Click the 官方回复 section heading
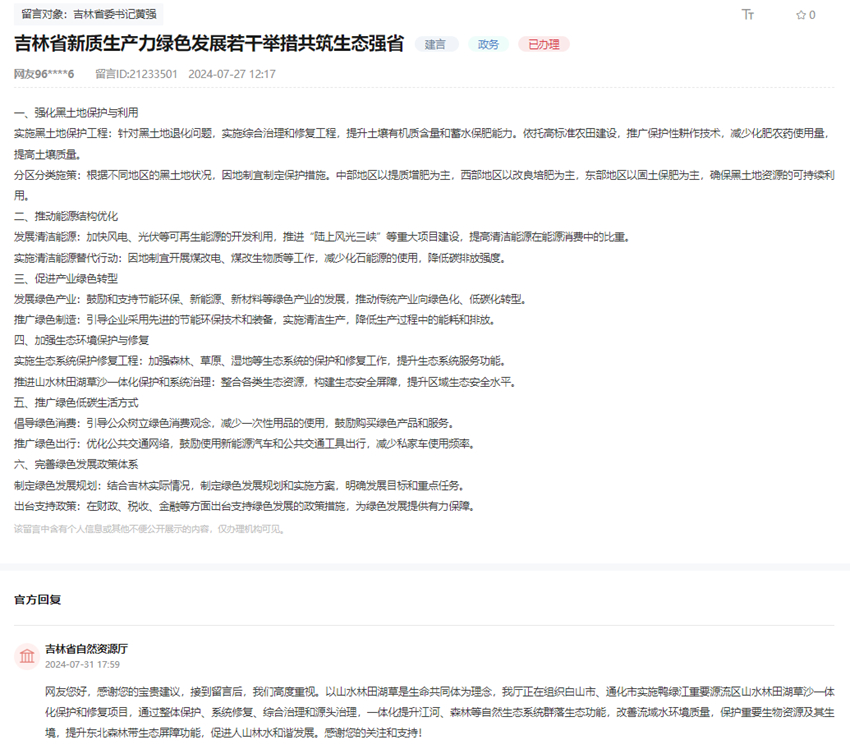Screen dimensions: 850x749 coord(38,600)
